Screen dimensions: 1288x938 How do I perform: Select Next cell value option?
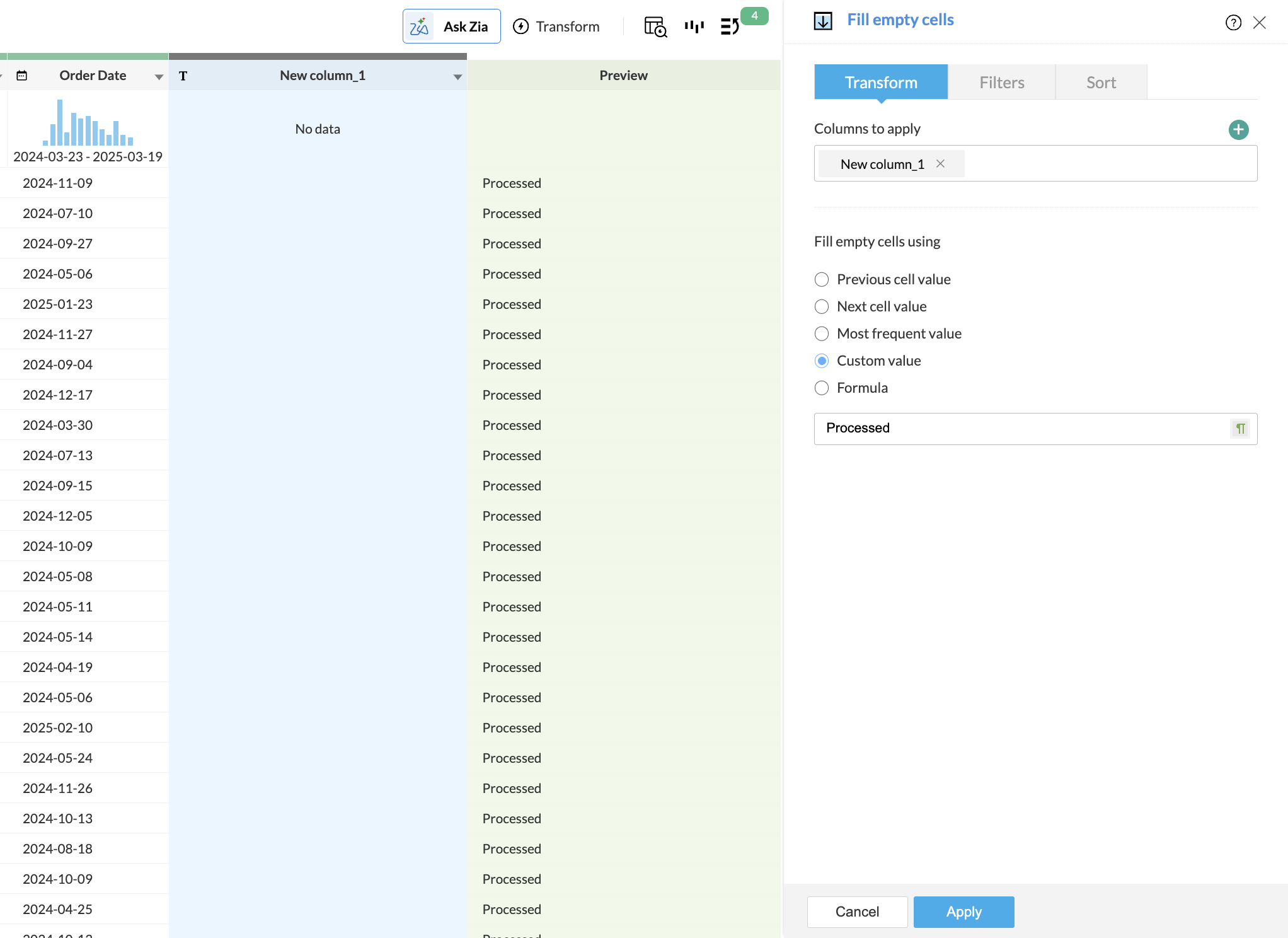(822, 306)
